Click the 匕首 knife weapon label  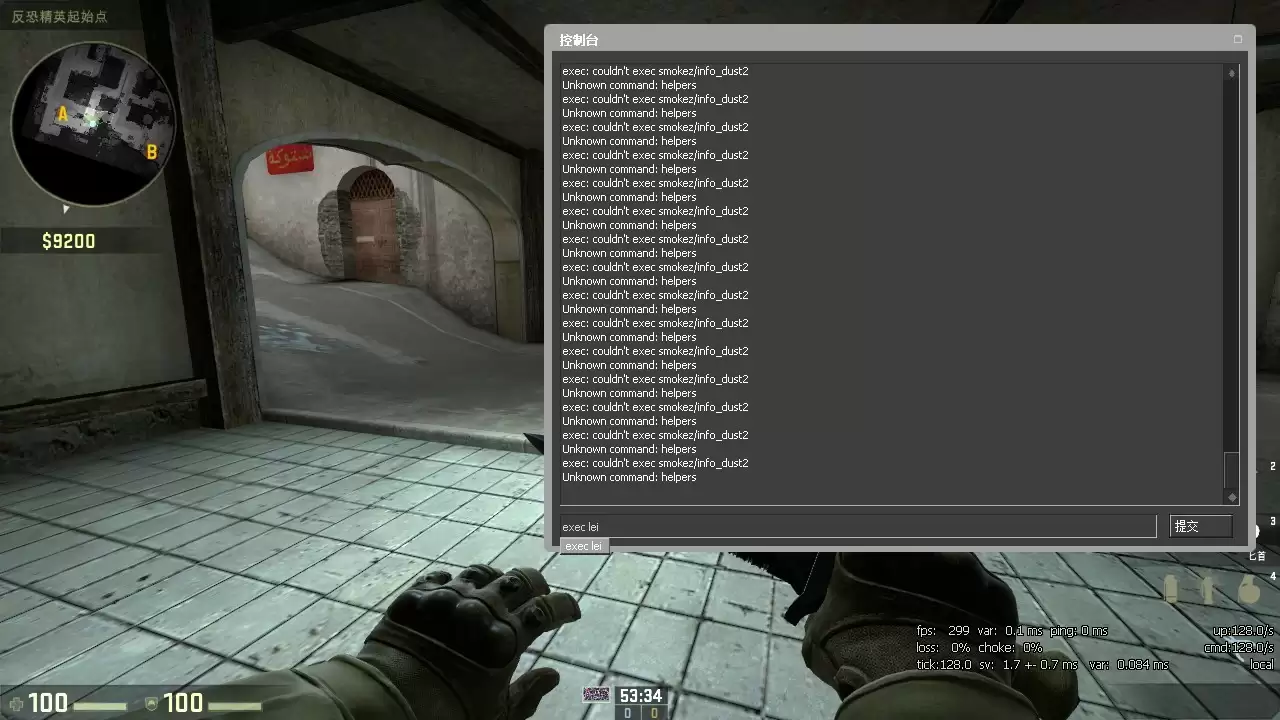point(1257,556)
